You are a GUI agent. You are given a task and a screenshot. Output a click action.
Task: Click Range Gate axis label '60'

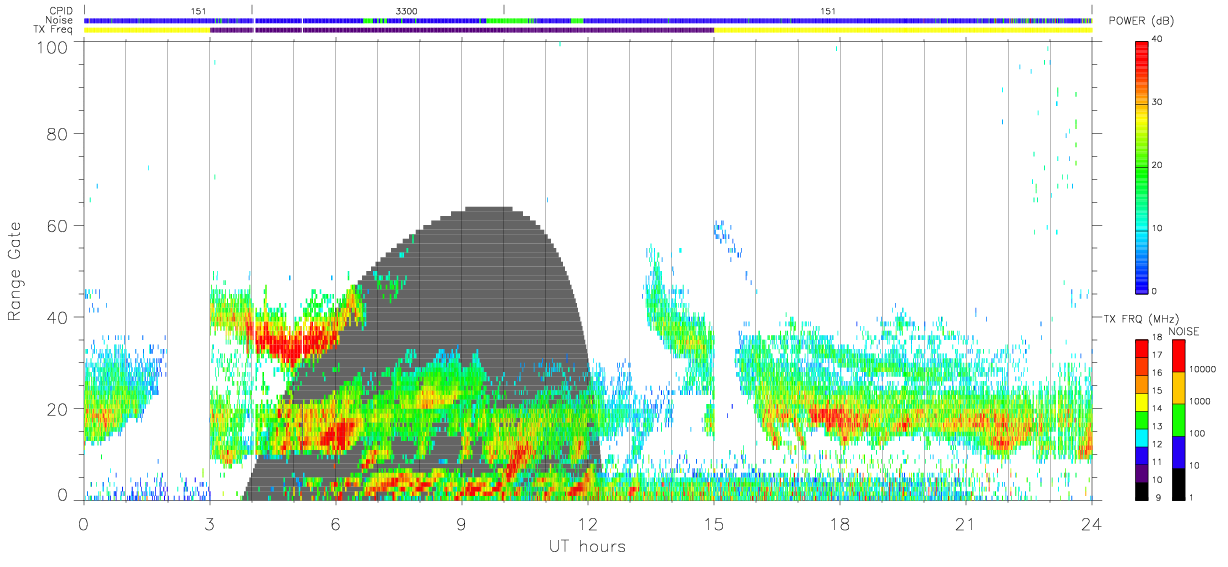pos(58,226)
